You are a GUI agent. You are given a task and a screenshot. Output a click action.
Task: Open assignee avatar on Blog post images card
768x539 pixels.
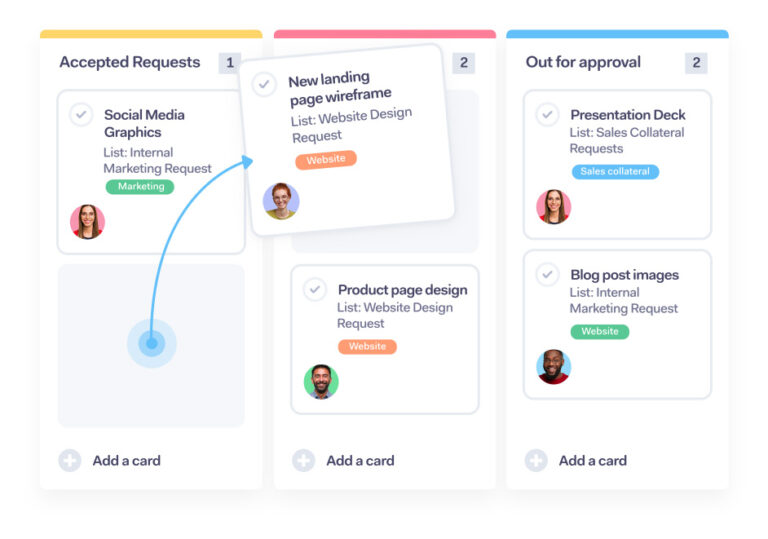pos(553,367)
